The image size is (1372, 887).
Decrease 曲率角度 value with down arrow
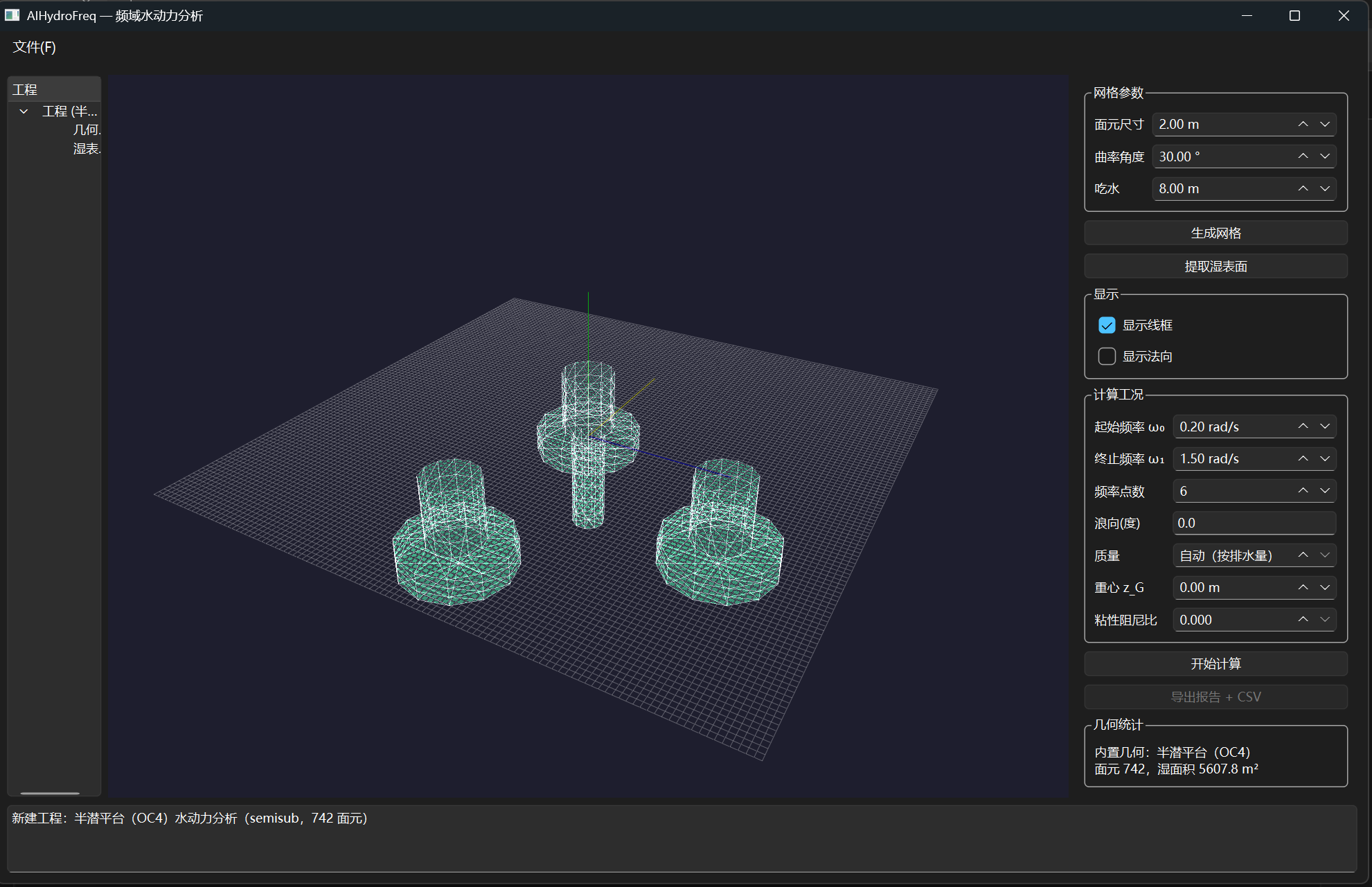1325,156
